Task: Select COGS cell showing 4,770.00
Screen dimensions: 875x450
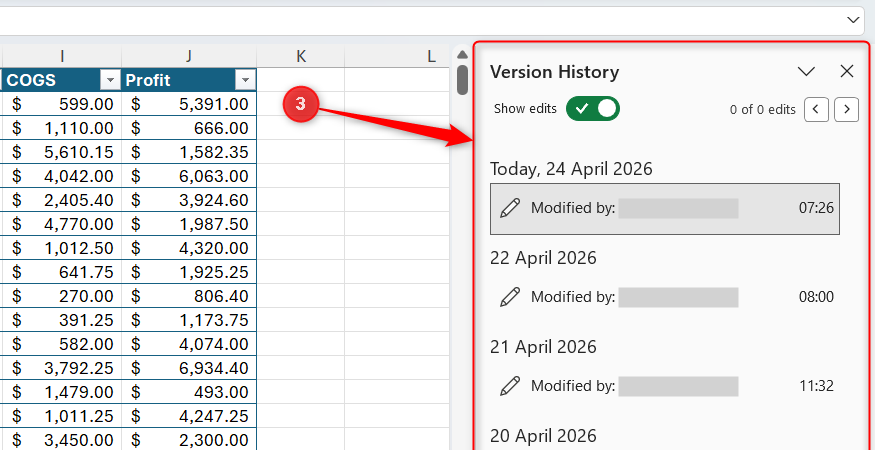Action: (x=62, y=224)
